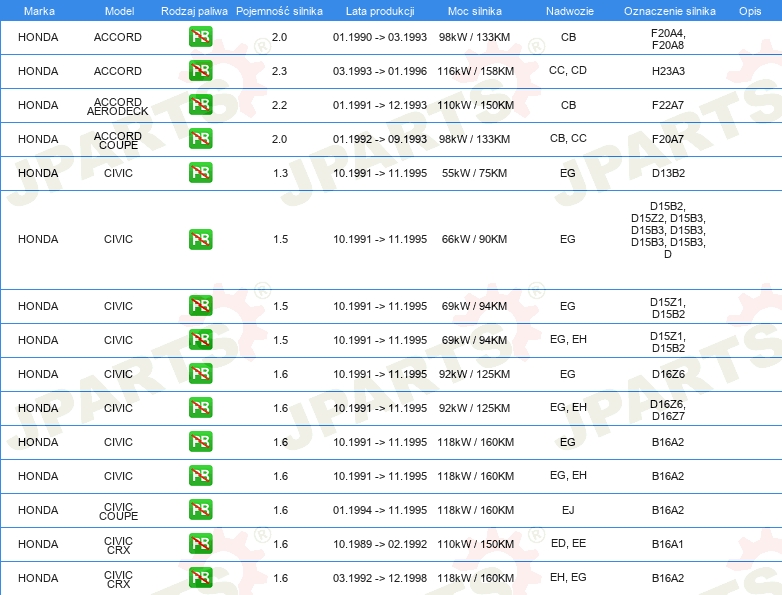Click date range 01.1992 -> 09.1993
The image size is (782, 595).
[380, 139]
